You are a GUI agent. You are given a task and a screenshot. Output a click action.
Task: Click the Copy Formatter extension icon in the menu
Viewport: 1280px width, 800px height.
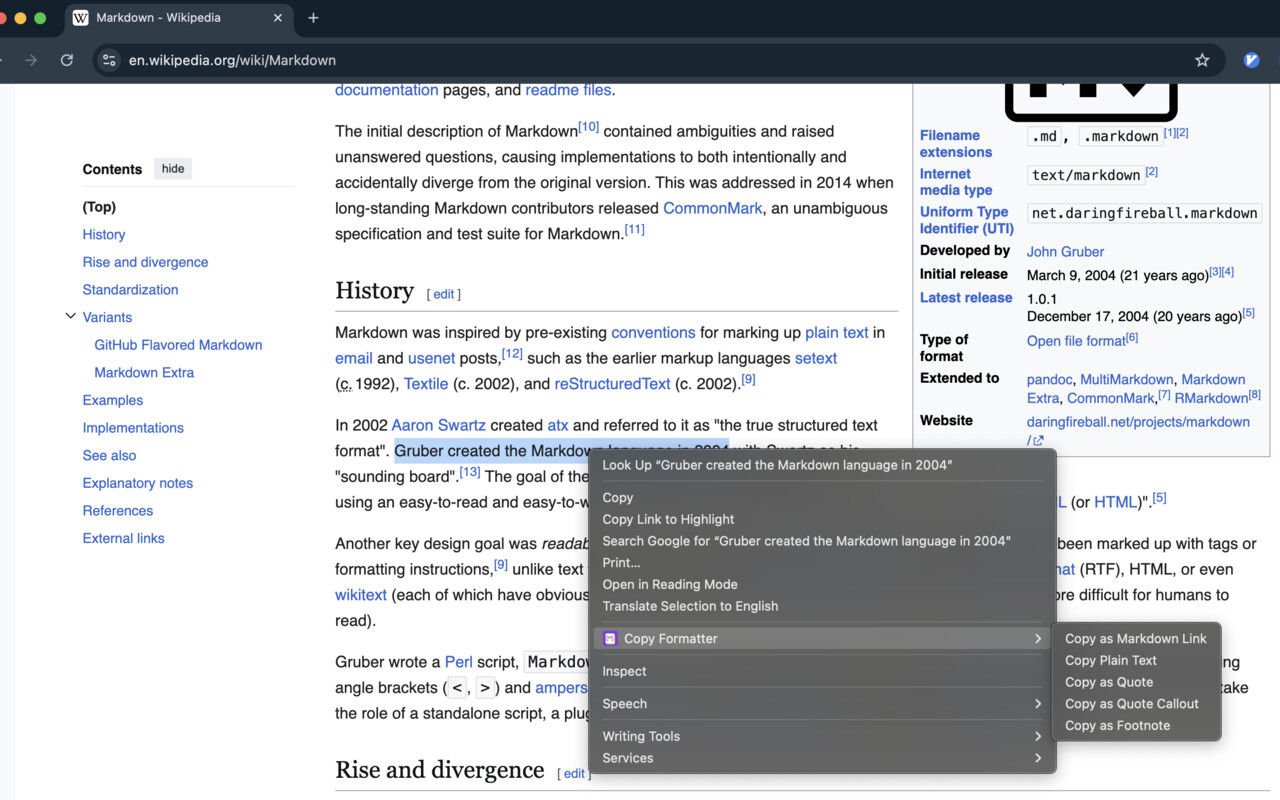[x=610, y=638]
